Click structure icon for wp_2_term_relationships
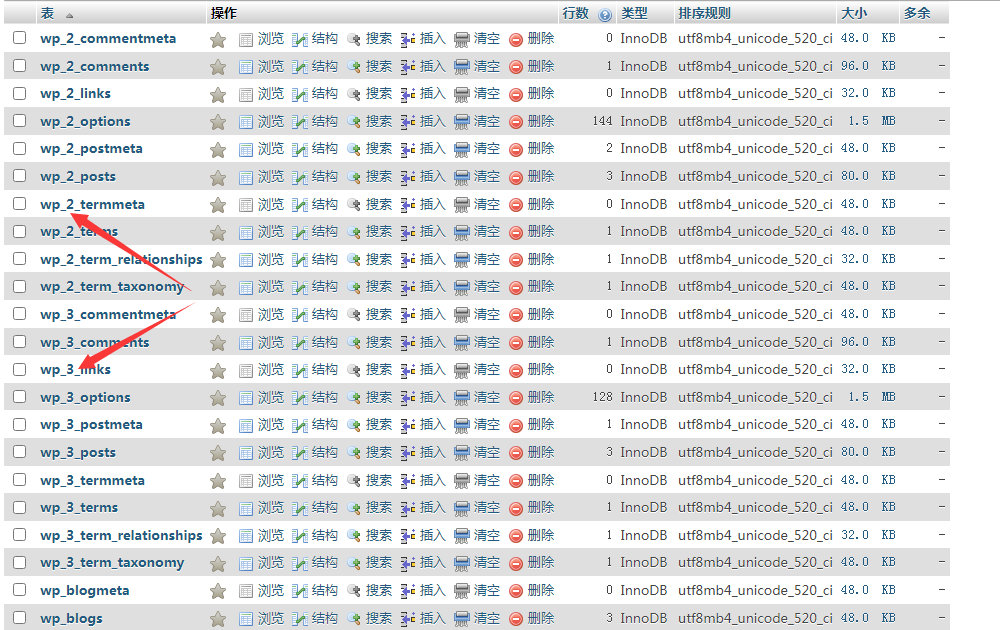1000x630 pixels. [x=300, y=260]
